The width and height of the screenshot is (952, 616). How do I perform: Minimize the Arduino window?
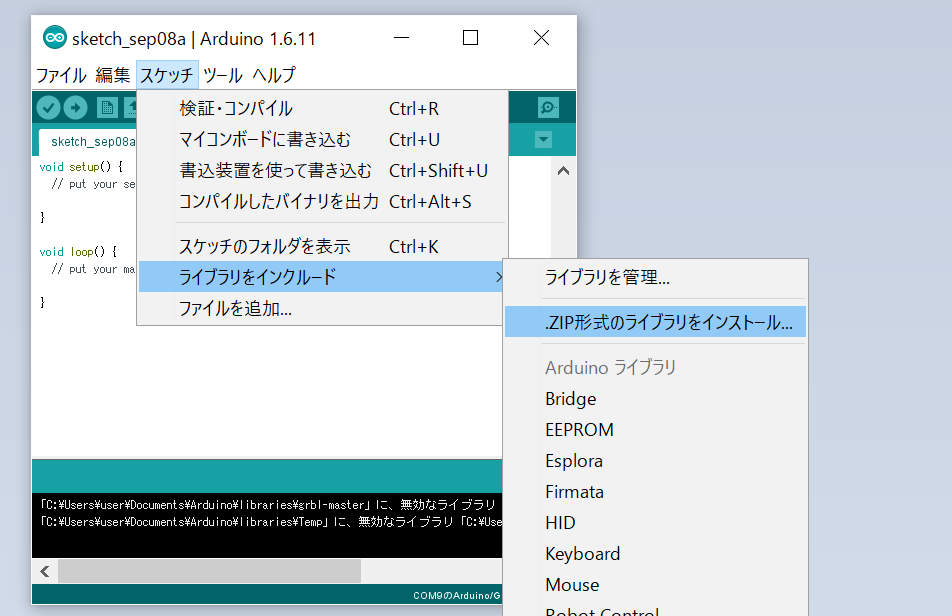(x=401, y=38)
